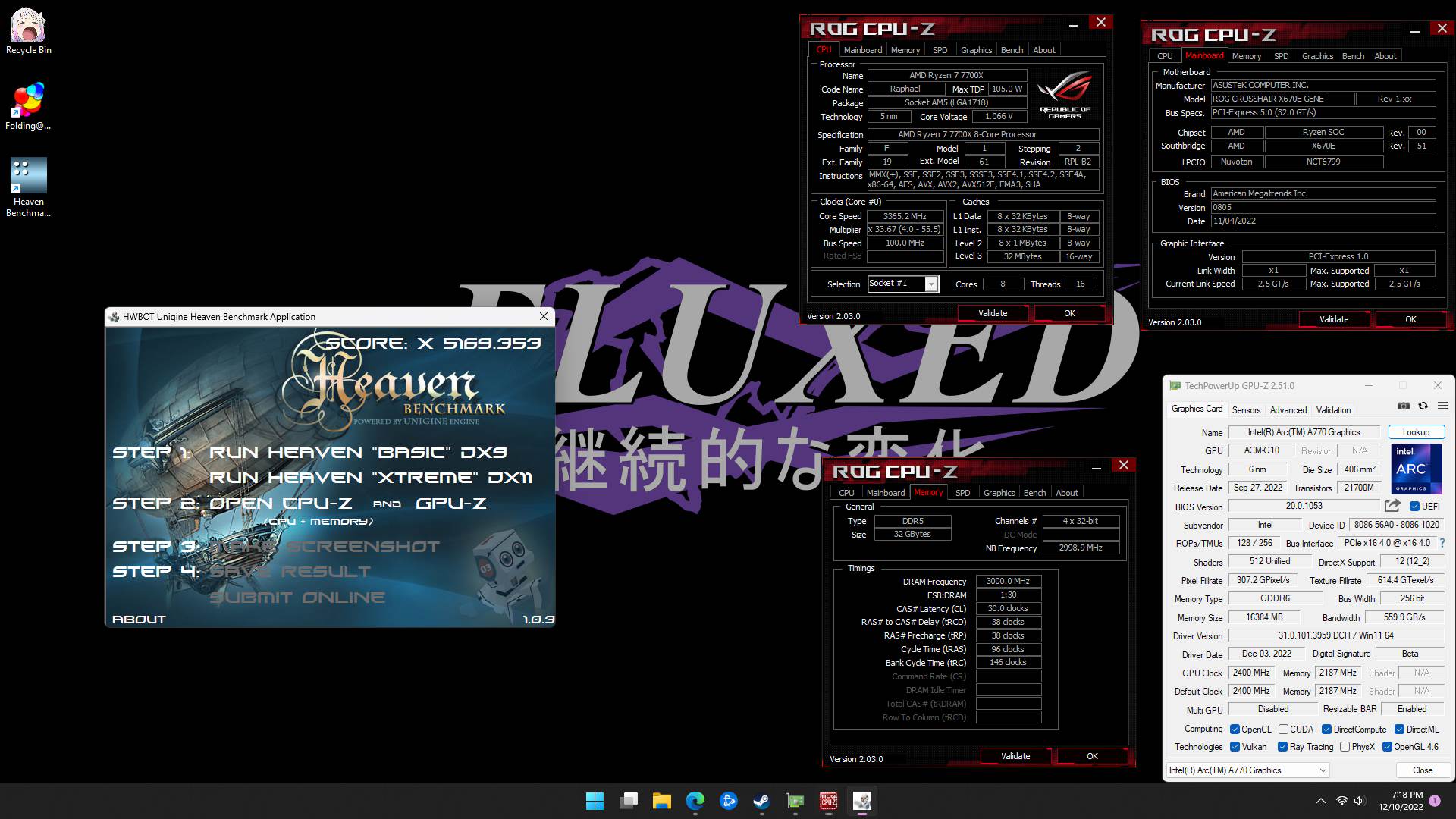Click the BIOS Version field 20.0.1053
Screen dimensions: 1456x819
tap(1304, 506)
